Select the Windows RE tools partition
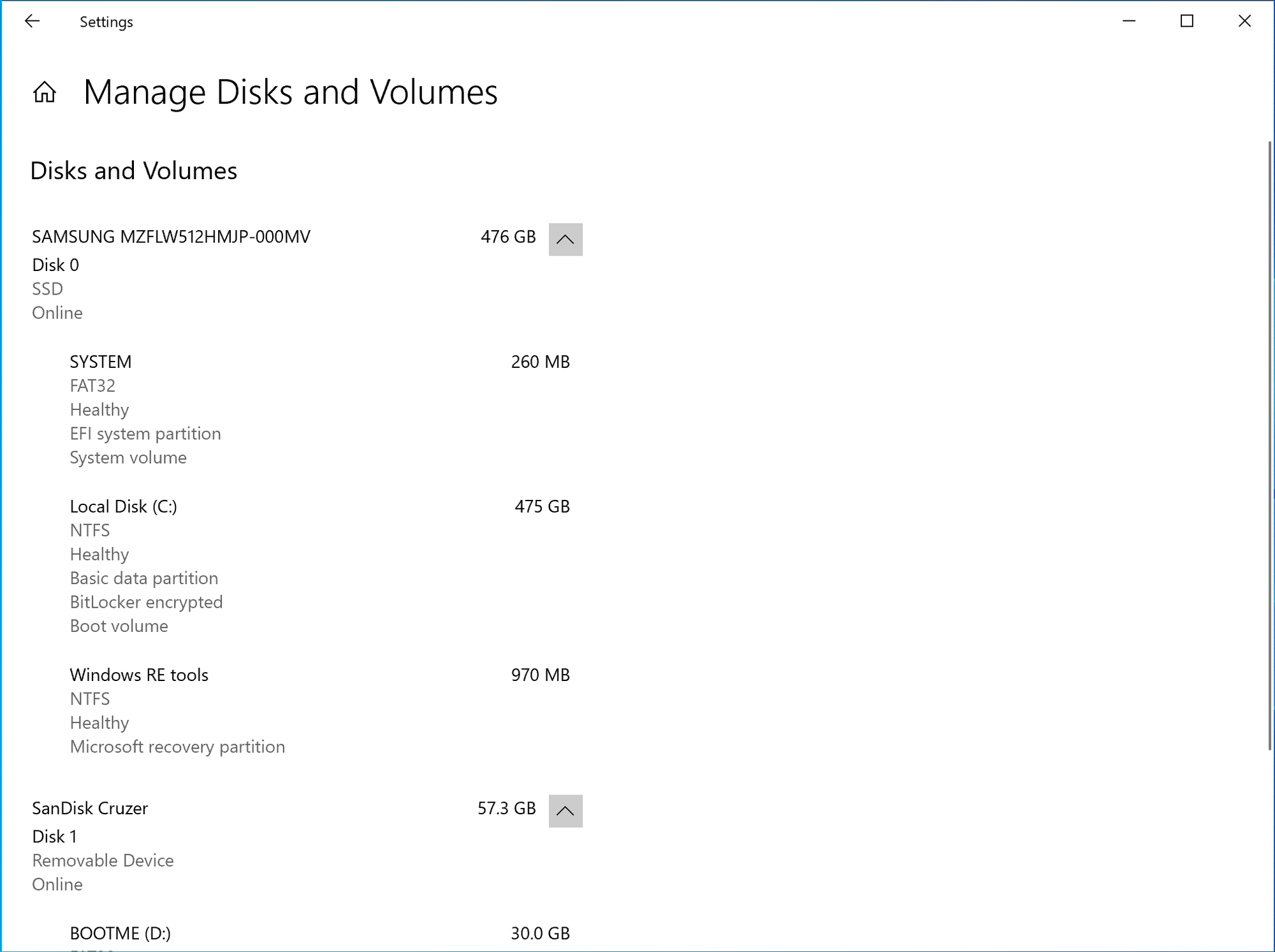This screenshot has height=952, width=1275. tap(139, 675)
